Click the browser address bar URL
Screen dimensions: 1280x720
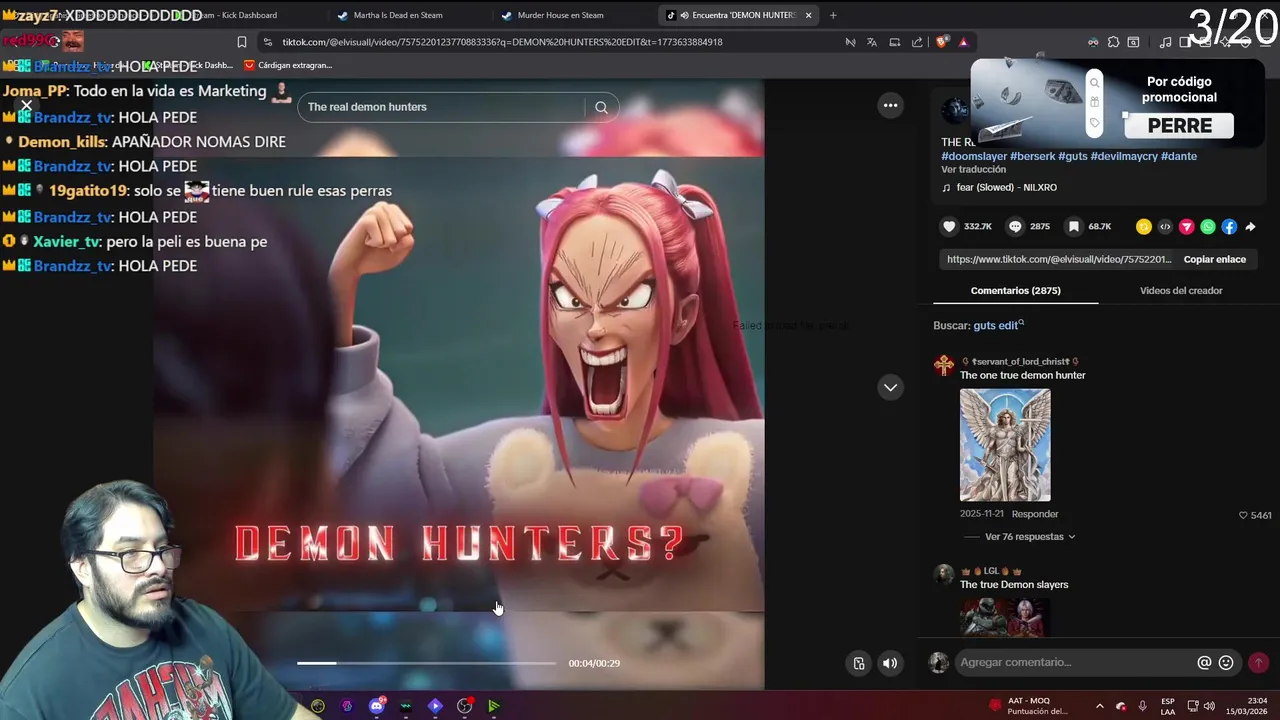tap(502, 42)
